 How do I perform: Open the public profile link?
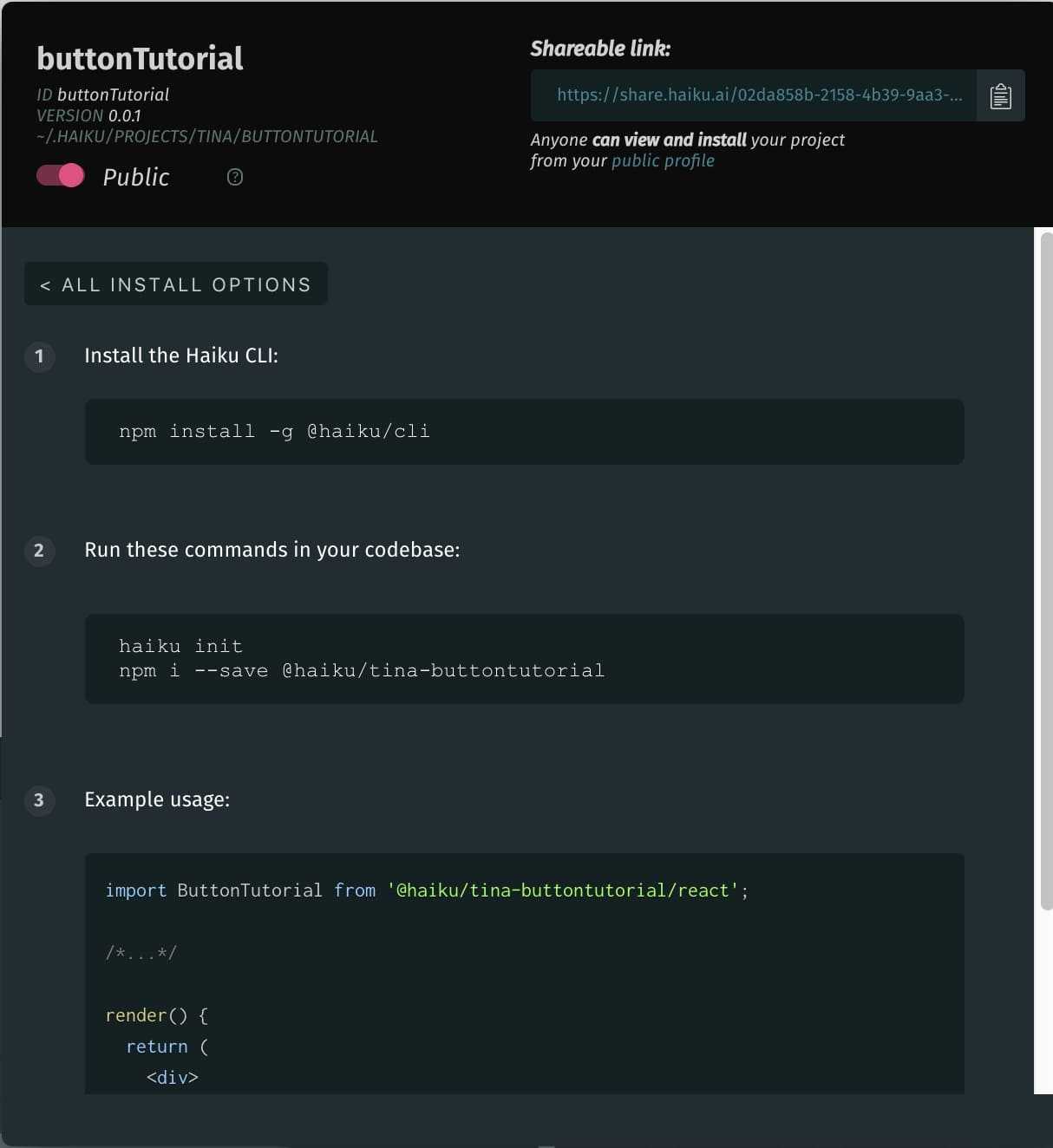(x=663, y=160)
